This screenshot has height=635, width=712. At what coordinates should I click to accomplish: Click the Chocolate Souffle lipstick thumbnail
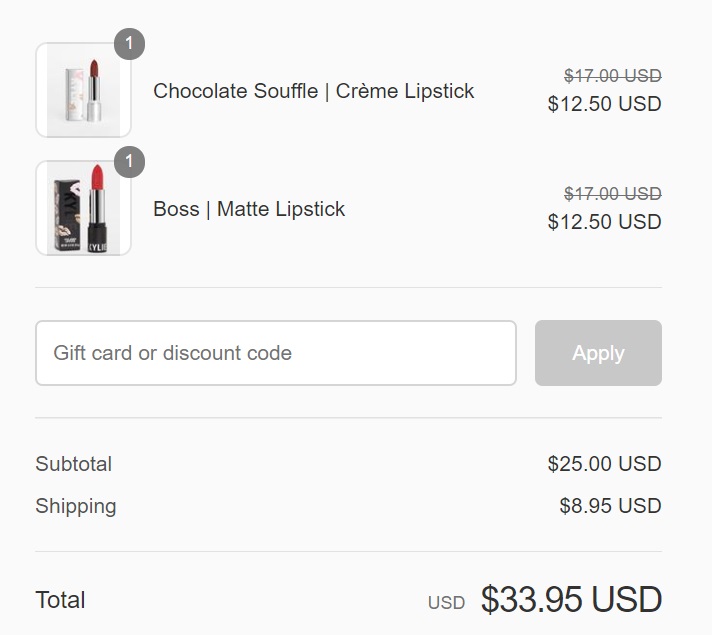click(x=83, y=90)
